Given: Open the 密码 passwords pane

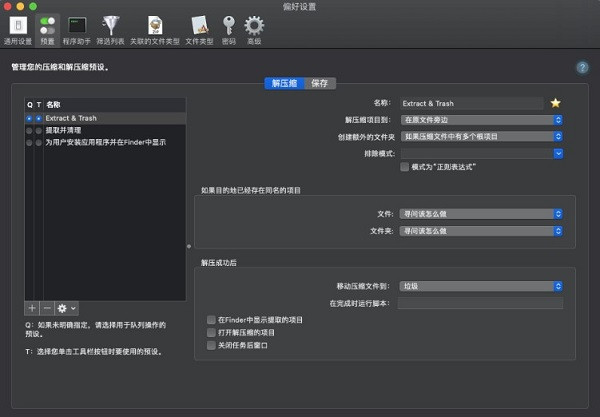Looking at the screenshot, I should tap(228, 29).
